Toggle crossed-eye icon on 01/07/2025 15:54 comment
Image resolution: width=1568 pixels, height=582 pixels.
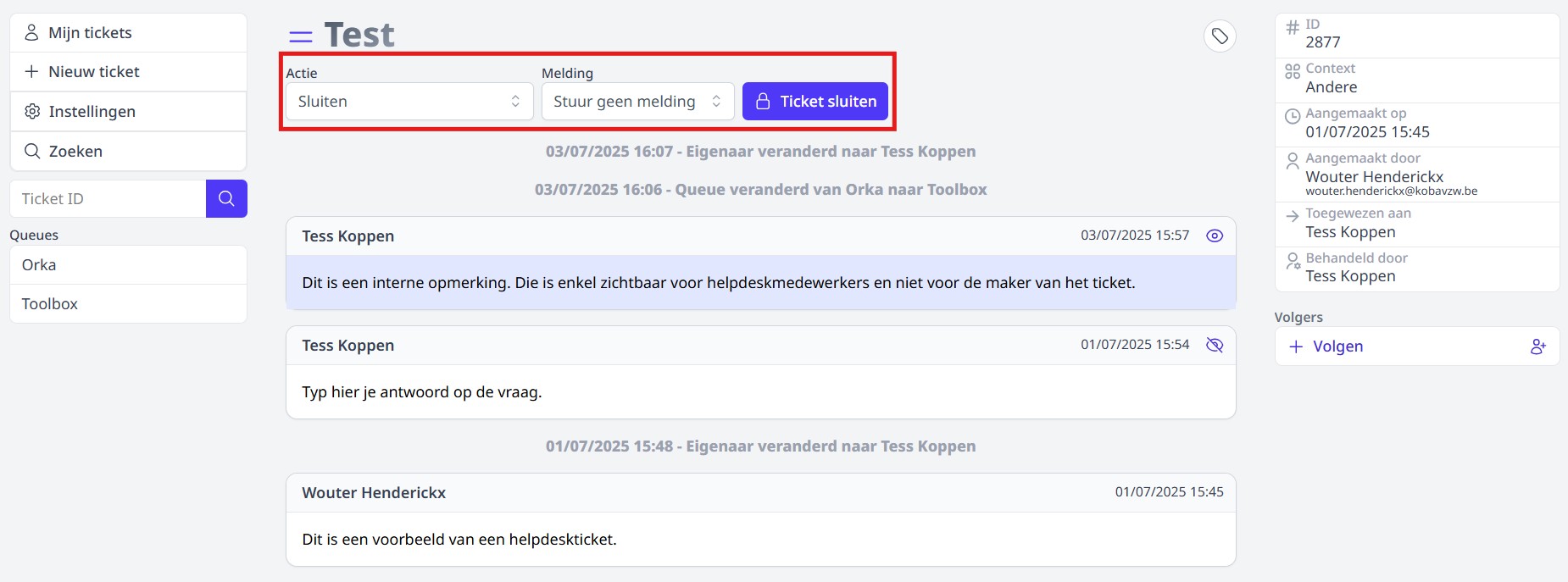click(1215, 345)
